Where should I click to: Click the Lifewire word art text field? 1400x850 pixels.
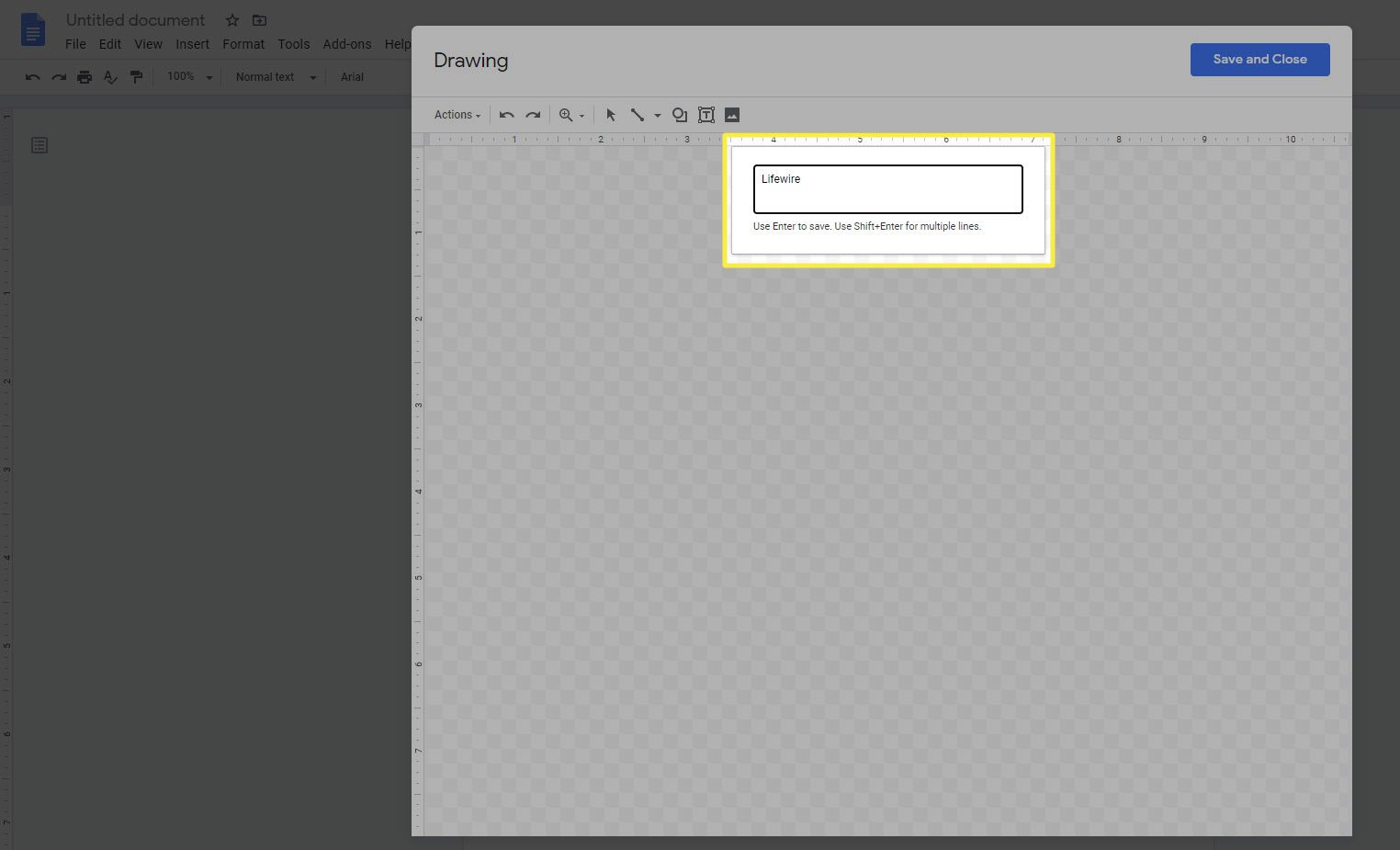887,189
